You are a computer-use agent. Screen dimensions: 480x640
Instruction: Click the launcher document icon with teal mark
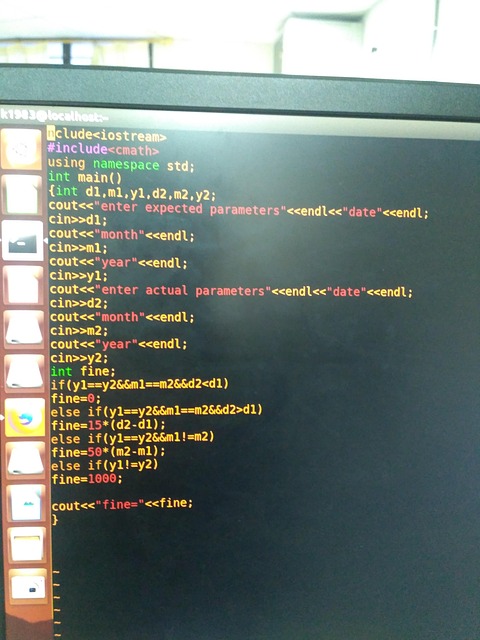point(27,503)
